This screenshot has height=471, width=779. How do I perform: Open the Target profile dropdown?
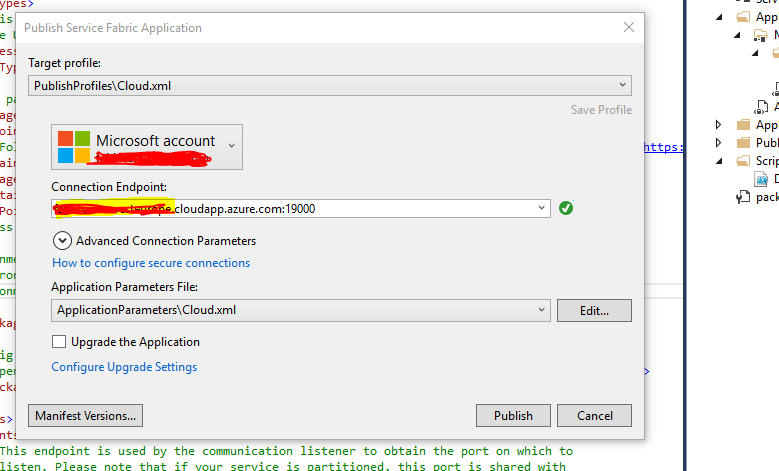(329, 85)
